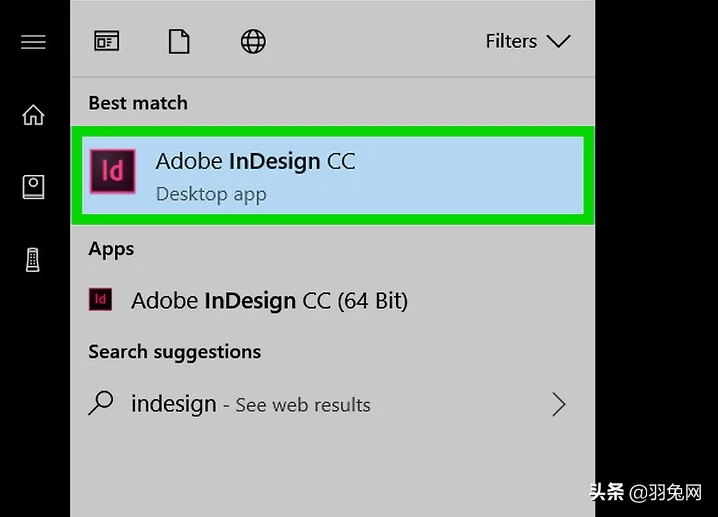Open Adobe InDesign CC best match
This screenshot has height=517, width=718.
click(333, 175)
